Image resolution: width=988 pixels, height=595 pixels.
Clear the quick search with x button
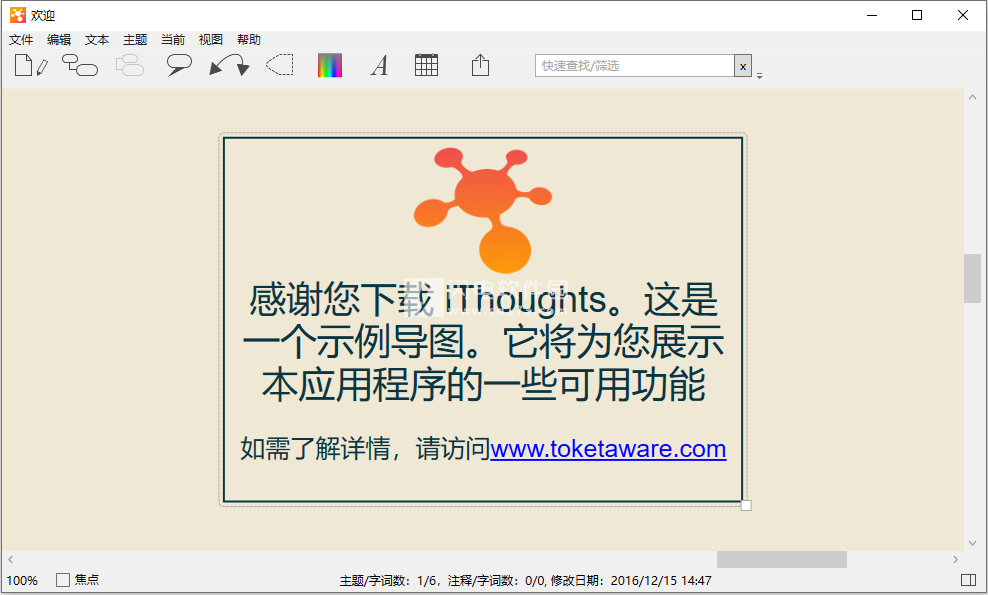743,66
